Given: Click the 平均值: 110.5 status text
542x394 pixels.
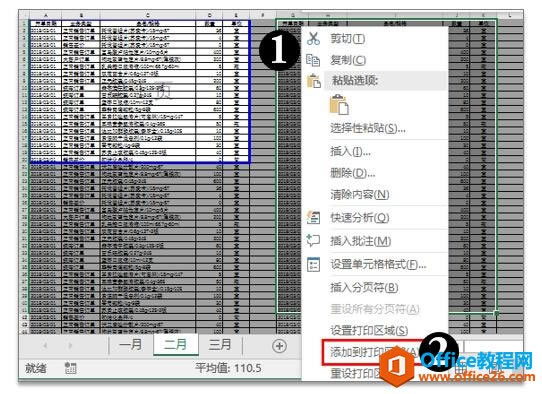Looking at the screenshot, I should click(228, 368).
